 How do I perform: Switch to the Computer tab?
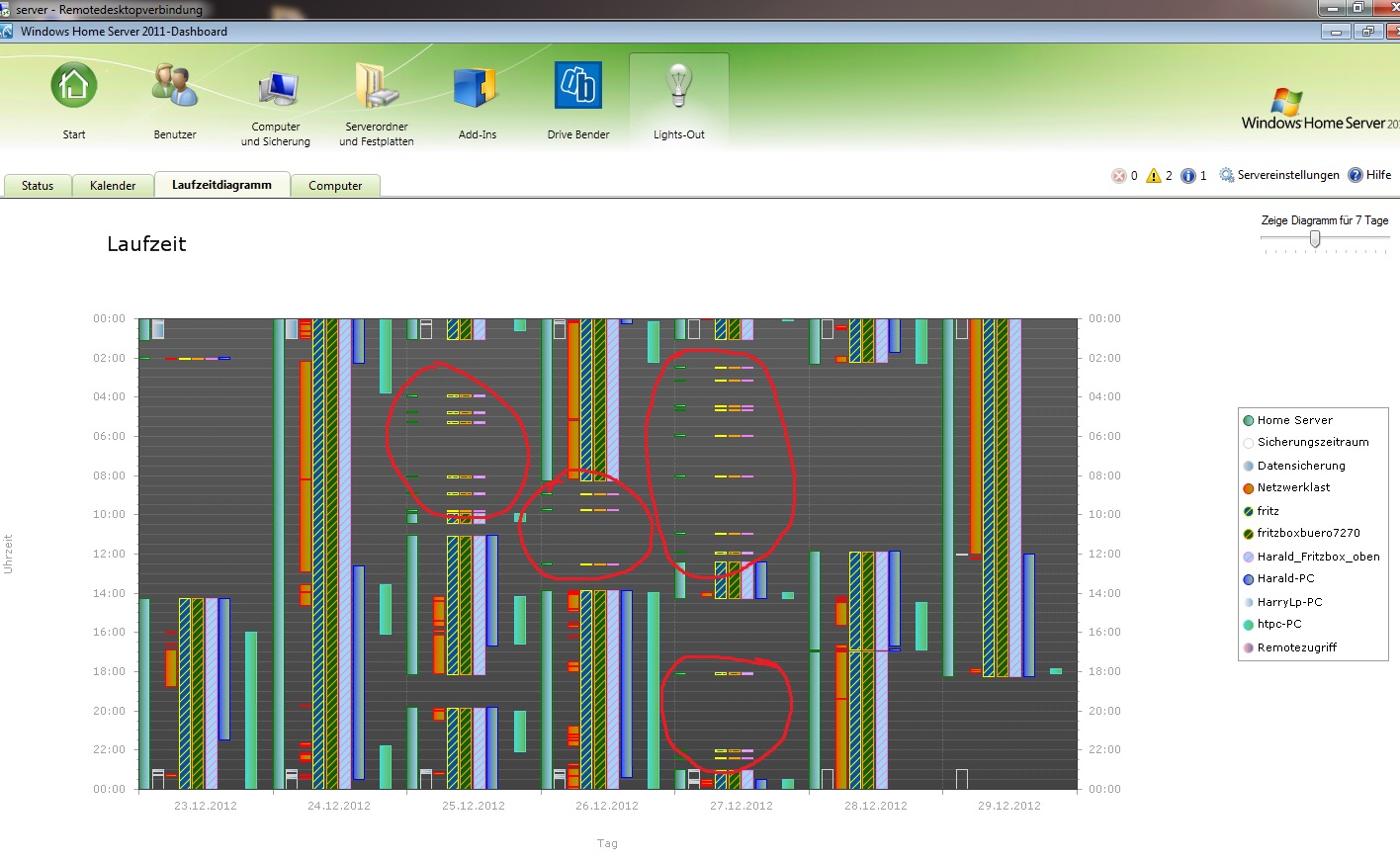tap(335, 186)
